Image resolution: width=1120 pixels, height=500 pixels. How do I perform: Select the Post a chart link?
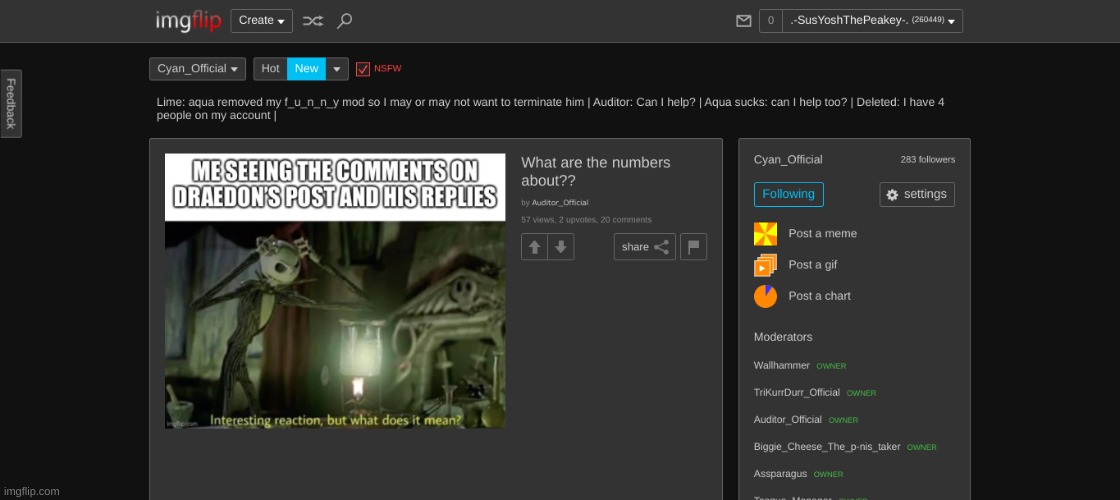click(x=819, y=296)
